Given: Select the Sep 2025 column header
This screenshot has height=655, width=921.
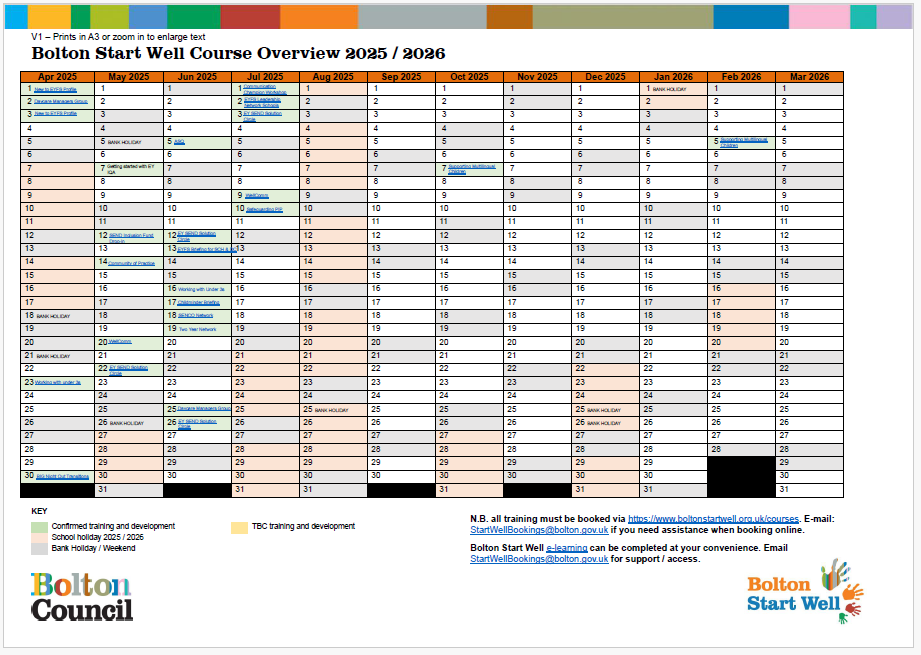Looking at the screenshot, I should click(x=401, y=77).
